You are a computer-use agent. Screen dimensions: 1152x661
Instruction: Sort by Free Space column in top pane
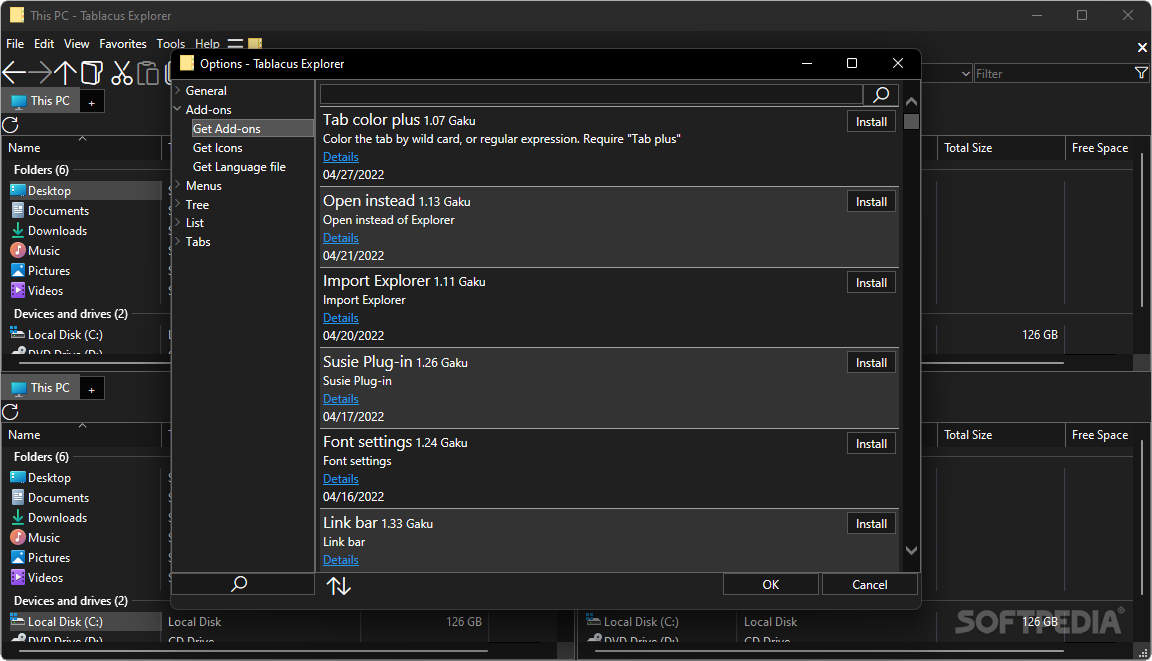pos(1100,148)
